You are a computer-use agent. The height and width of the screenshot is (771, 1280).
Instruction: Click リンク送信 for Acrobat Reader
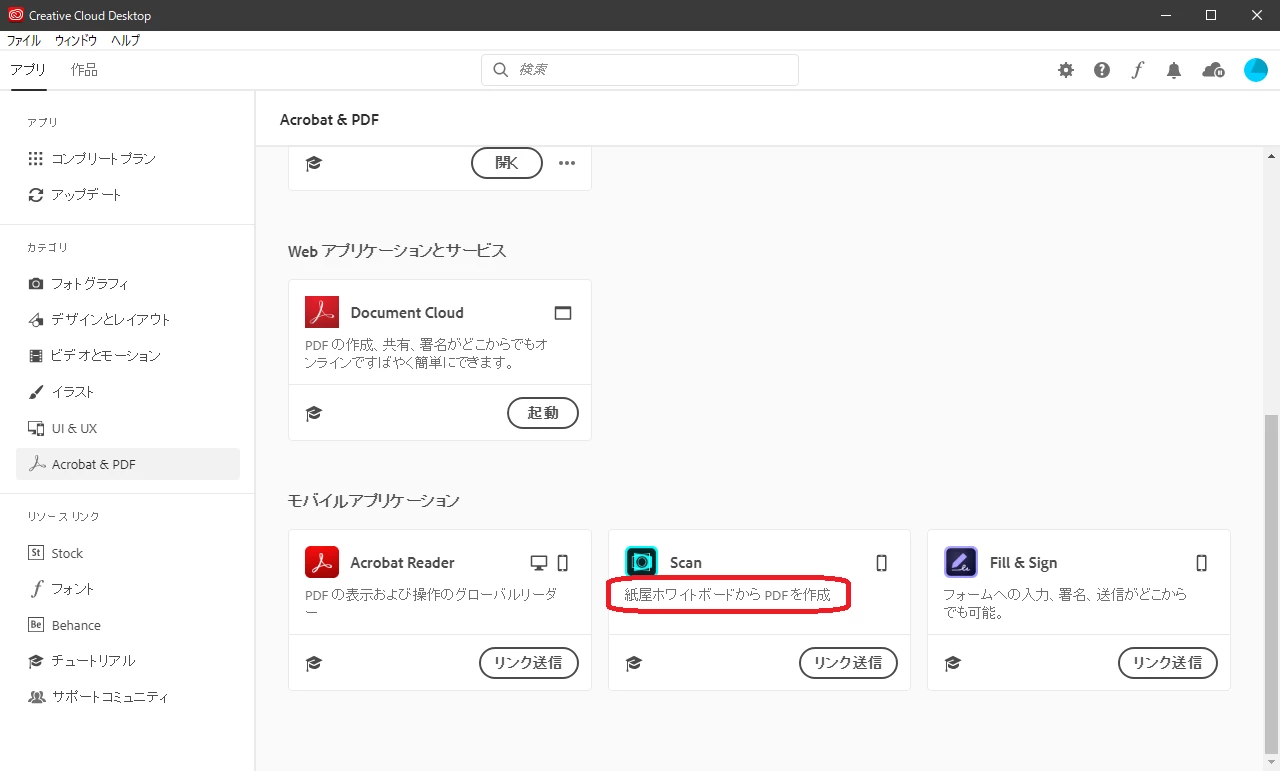click(x=529, y=663)
